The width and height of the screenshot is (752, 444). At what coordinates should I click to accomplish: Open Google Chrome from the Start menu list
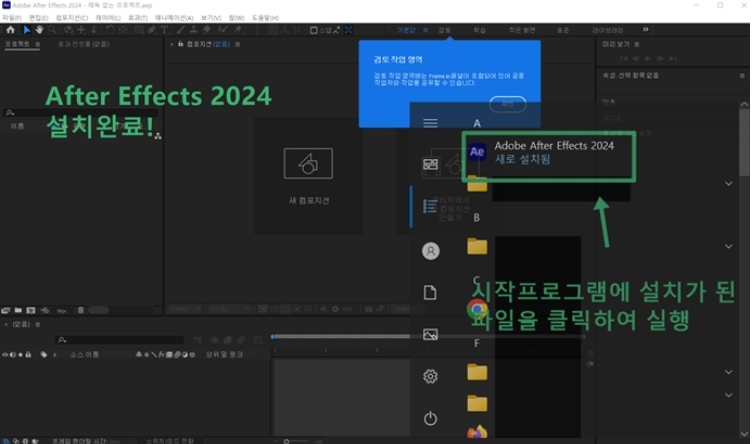click(478, 308)
